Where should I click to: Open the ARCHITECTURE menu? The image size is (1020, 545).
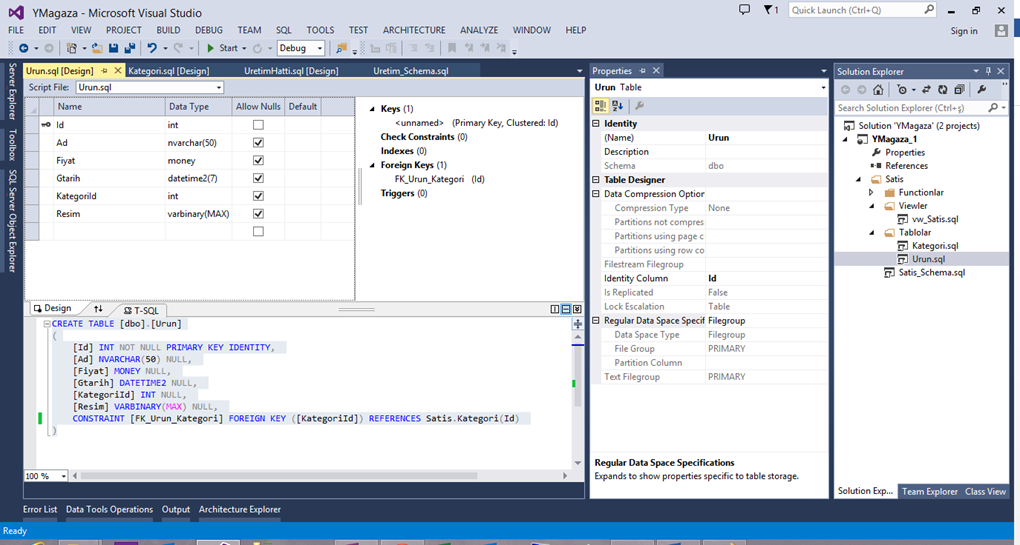coord(414,30)
